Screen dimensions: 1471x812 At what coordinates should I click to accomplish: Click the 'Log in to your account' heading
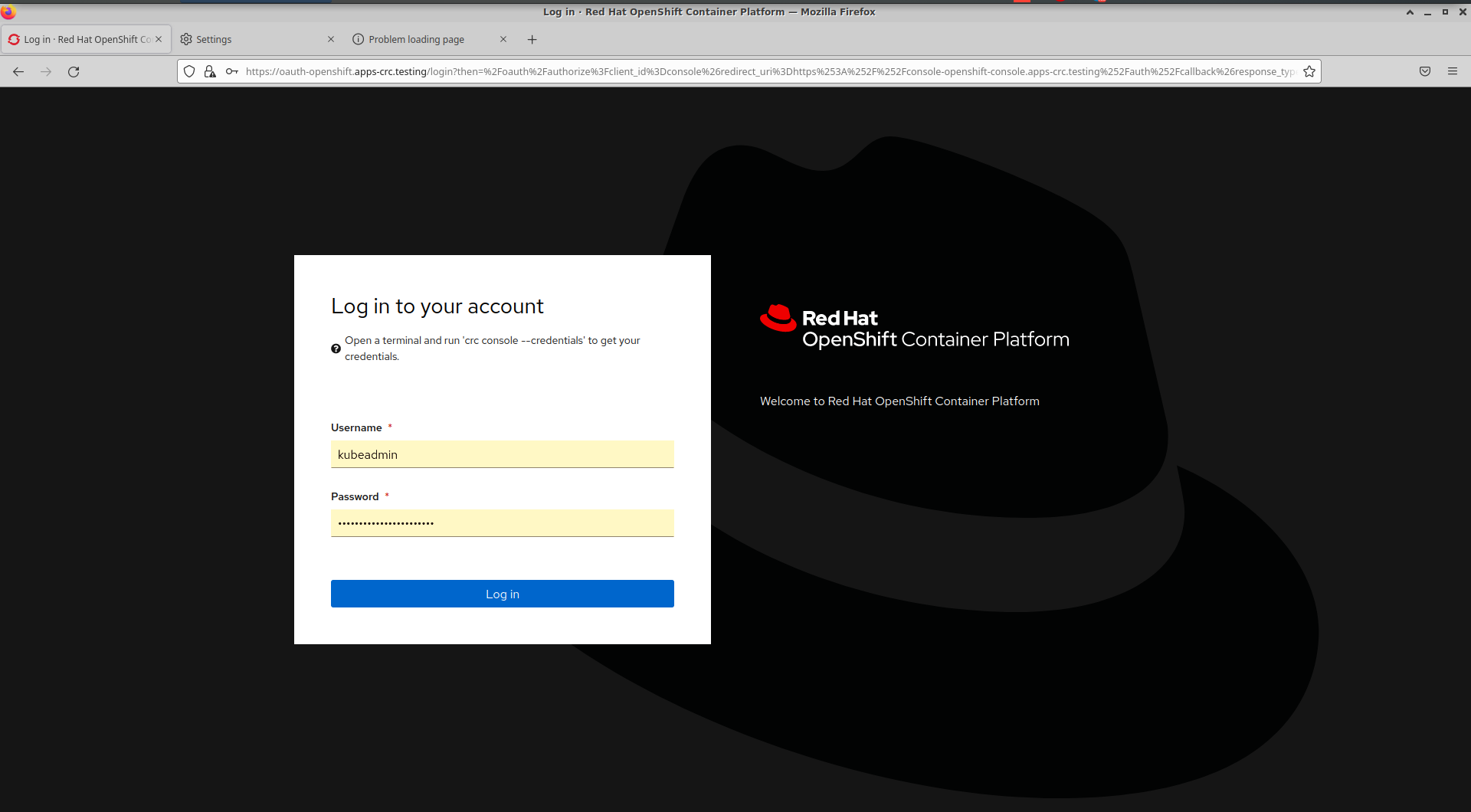click(437, 306)
